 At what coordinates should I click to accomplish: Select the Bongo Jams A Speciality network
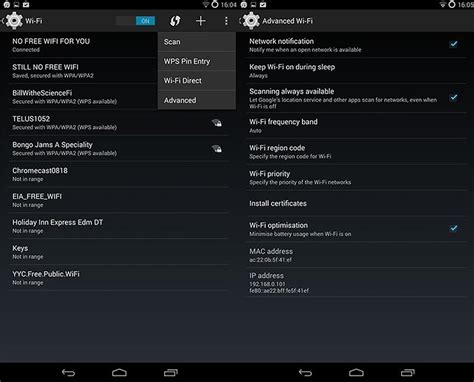tap(119, 149)
